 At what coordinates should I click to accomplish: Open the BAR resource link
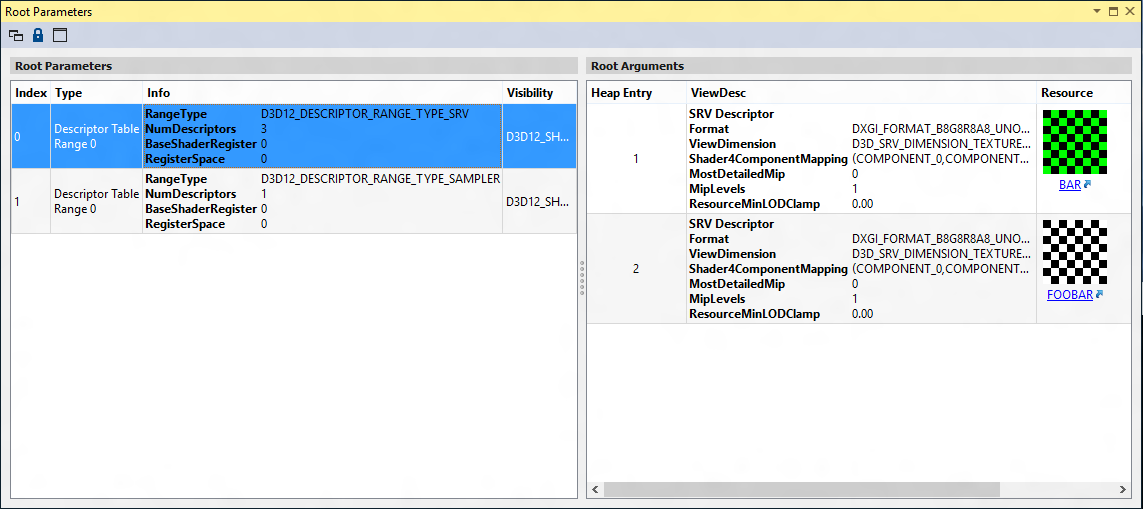[x=1069, y=185]
